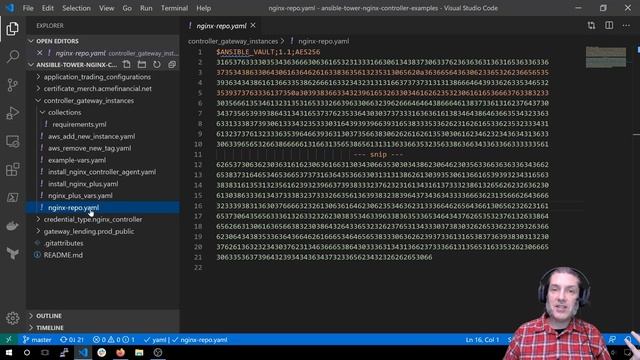
Task: Open Task View on taskbar
Action: pyautogui.click(x=45, y=353)
